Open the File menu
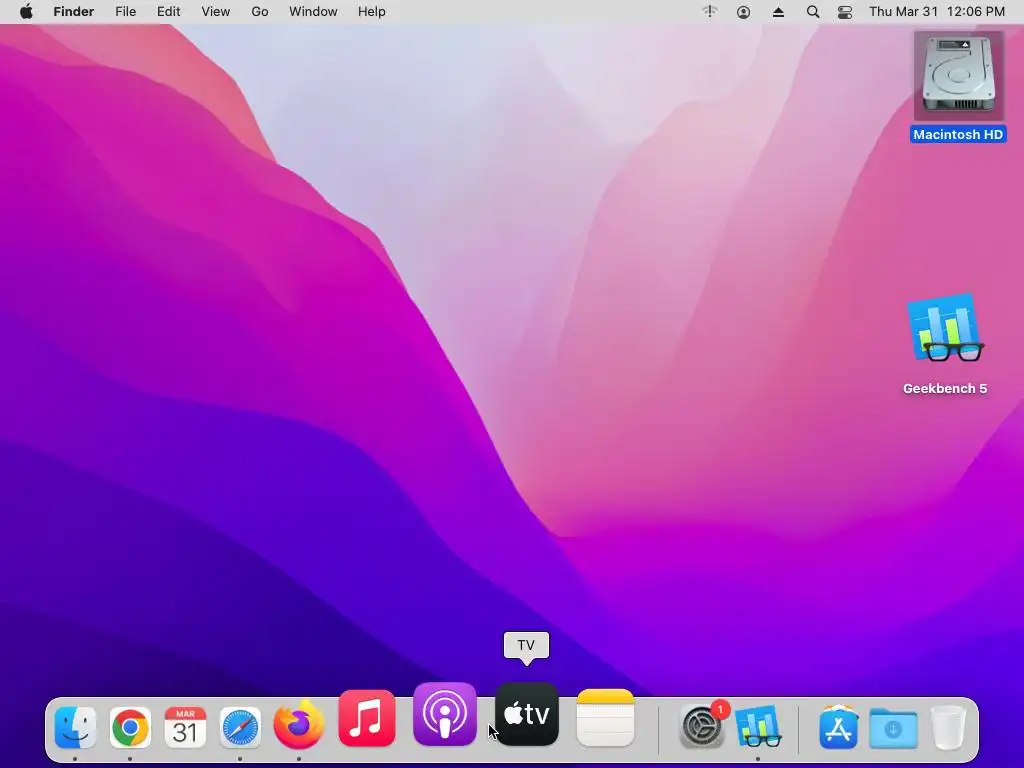Screen dimensions: 1024x768 click(x=125, y=12)
